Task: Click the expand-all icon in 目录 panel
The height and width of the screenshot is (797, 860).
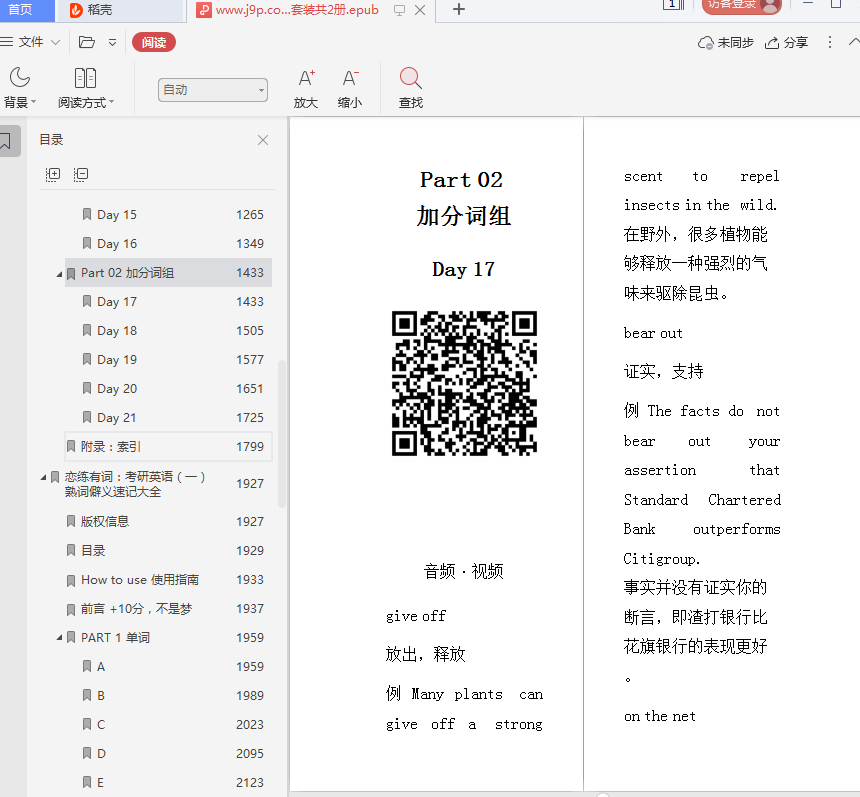Action: pyautogui.click(x=53, y=174)
